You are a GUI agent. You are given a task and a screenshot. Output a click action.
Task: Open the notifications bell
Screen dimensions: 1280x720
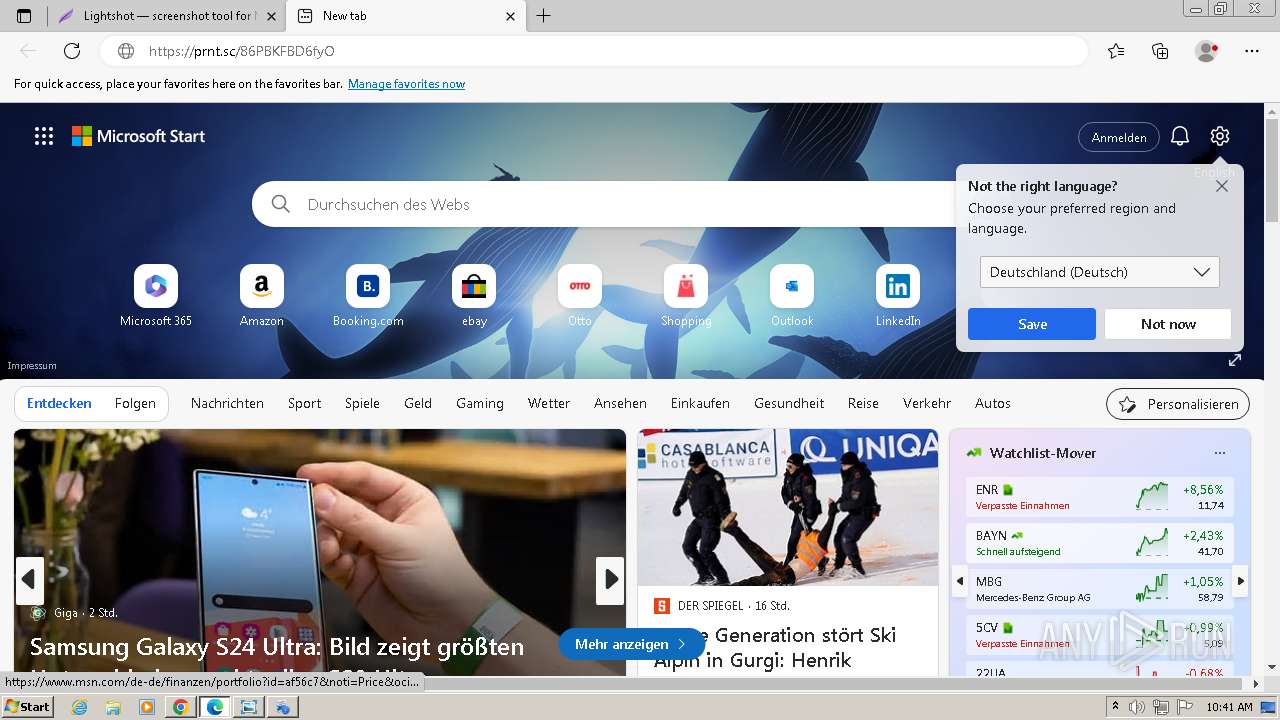click(x=1180, y=136)
